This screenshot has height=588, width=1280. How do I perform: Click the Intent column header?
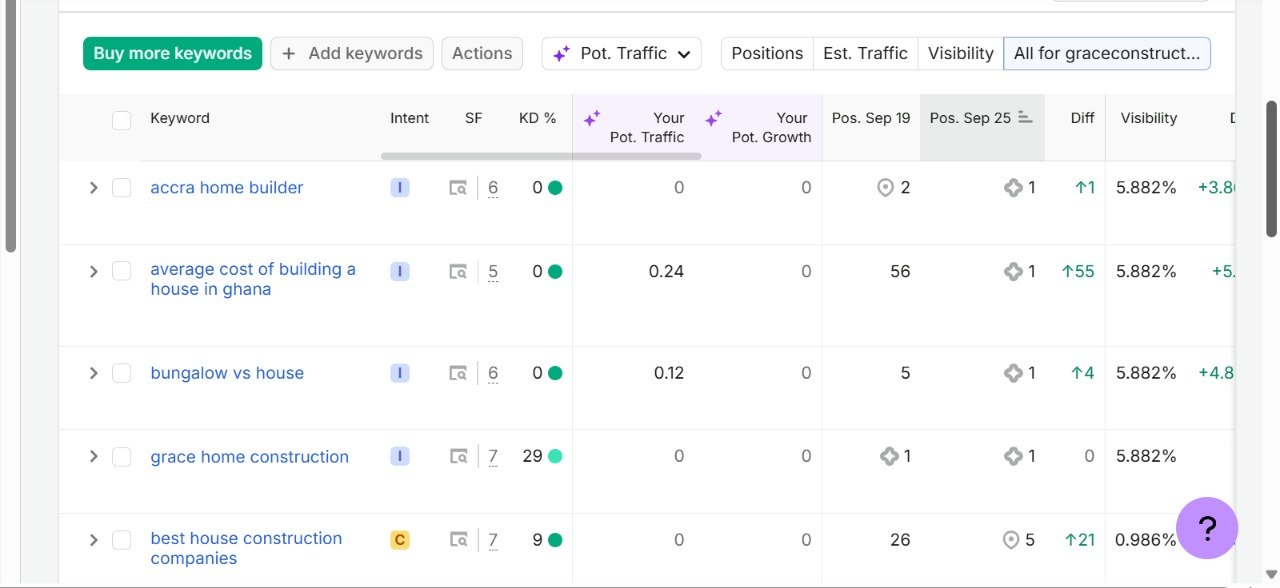point(410,118)
